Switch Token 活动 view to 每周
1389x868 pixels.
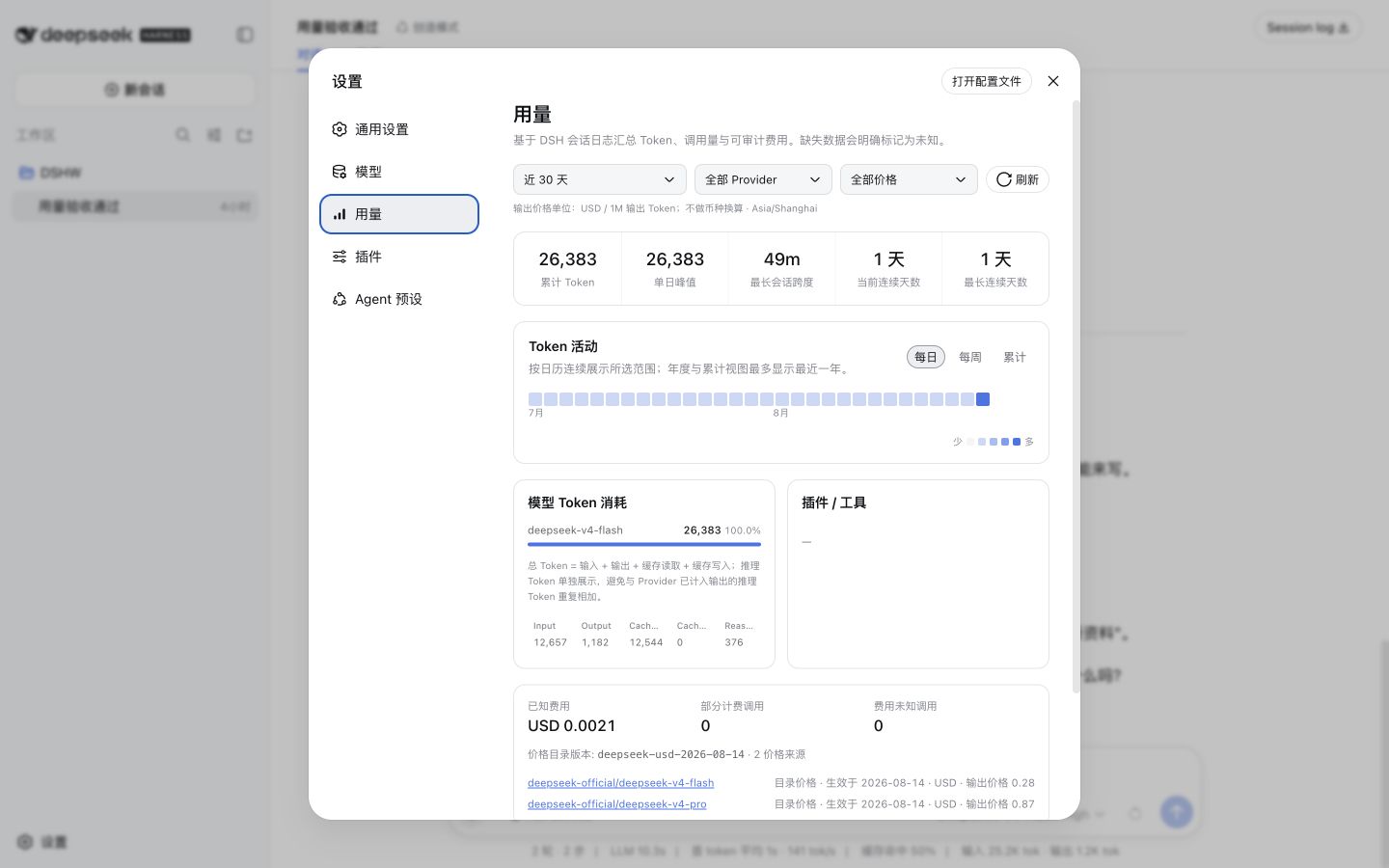(x=970, y=357)
